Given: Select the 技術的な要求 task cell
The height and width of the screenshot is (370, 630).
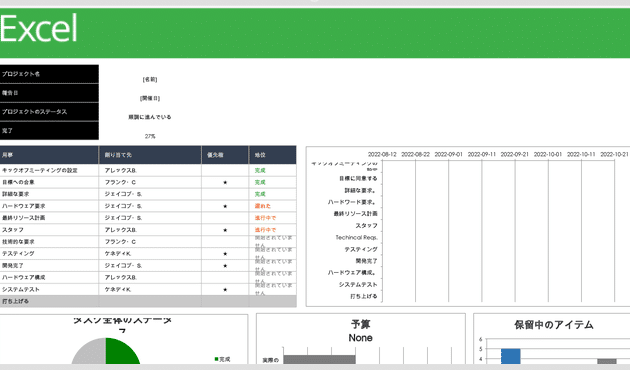Looking at the screenshot, I should point(49,242).
